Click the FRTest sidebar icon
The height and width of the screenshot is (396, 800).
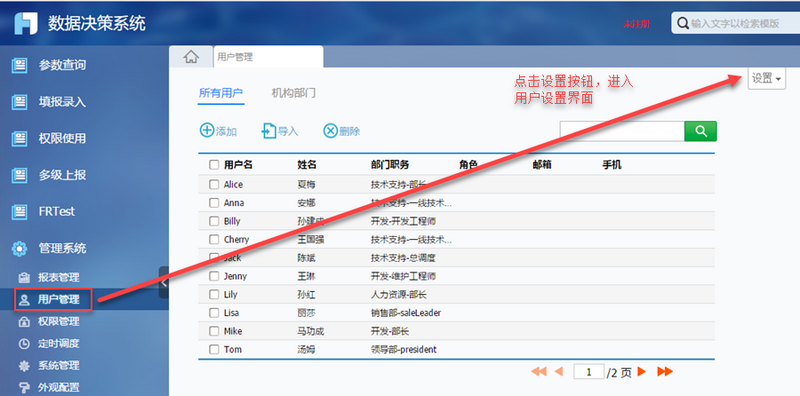(x=19, y=212)
